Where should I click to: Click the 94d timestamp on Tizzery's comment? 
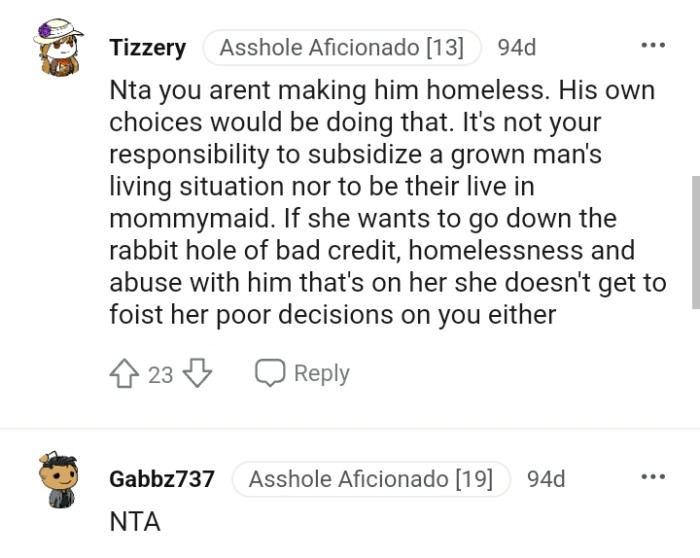[517, 47]
